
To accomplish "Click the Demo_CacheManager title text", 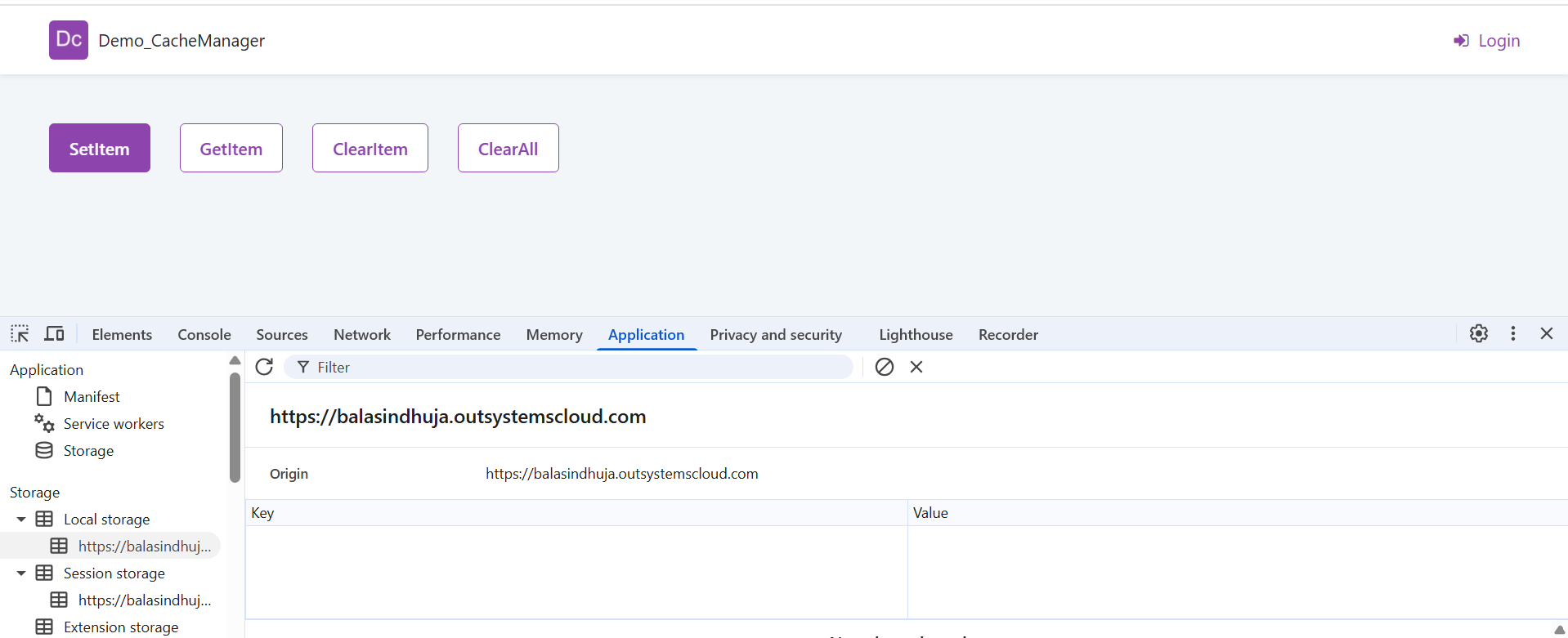I will [181, 41].
